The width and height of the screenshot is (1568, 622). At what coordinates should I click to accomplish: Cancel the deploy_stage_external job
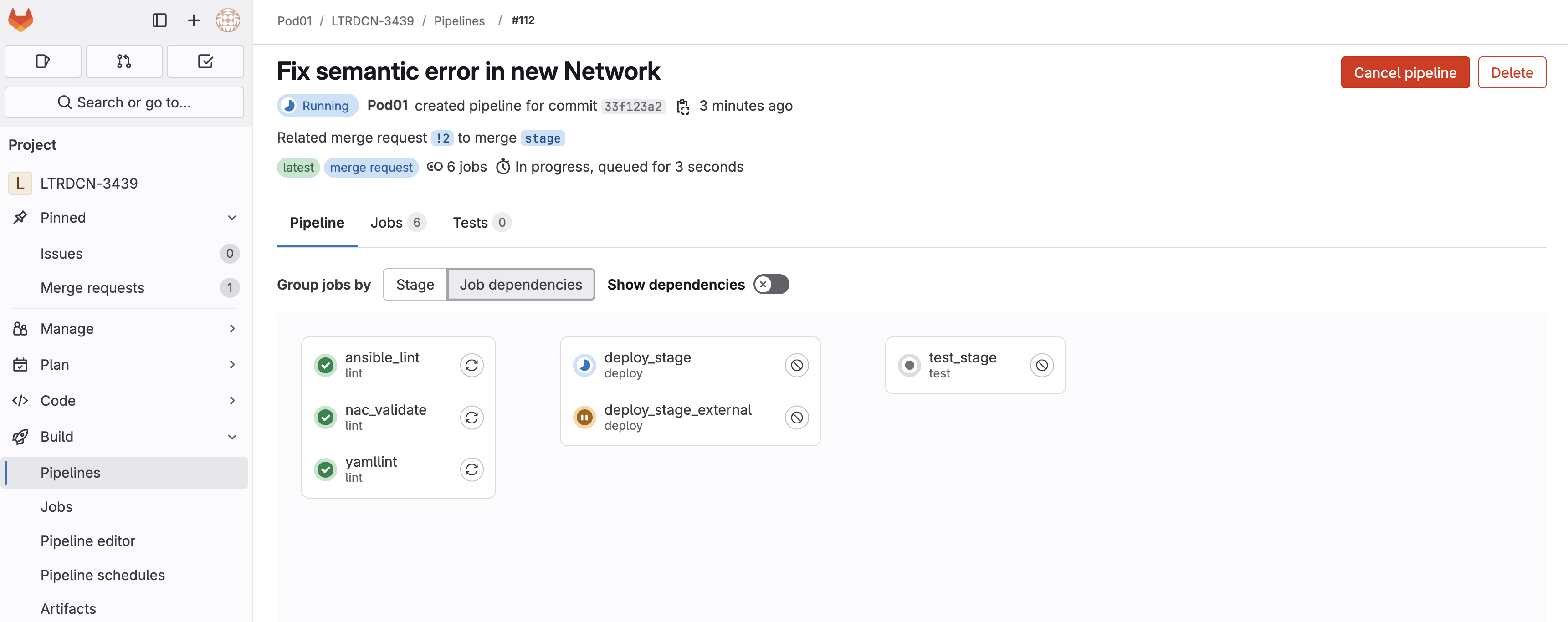[x=796, y=418]
